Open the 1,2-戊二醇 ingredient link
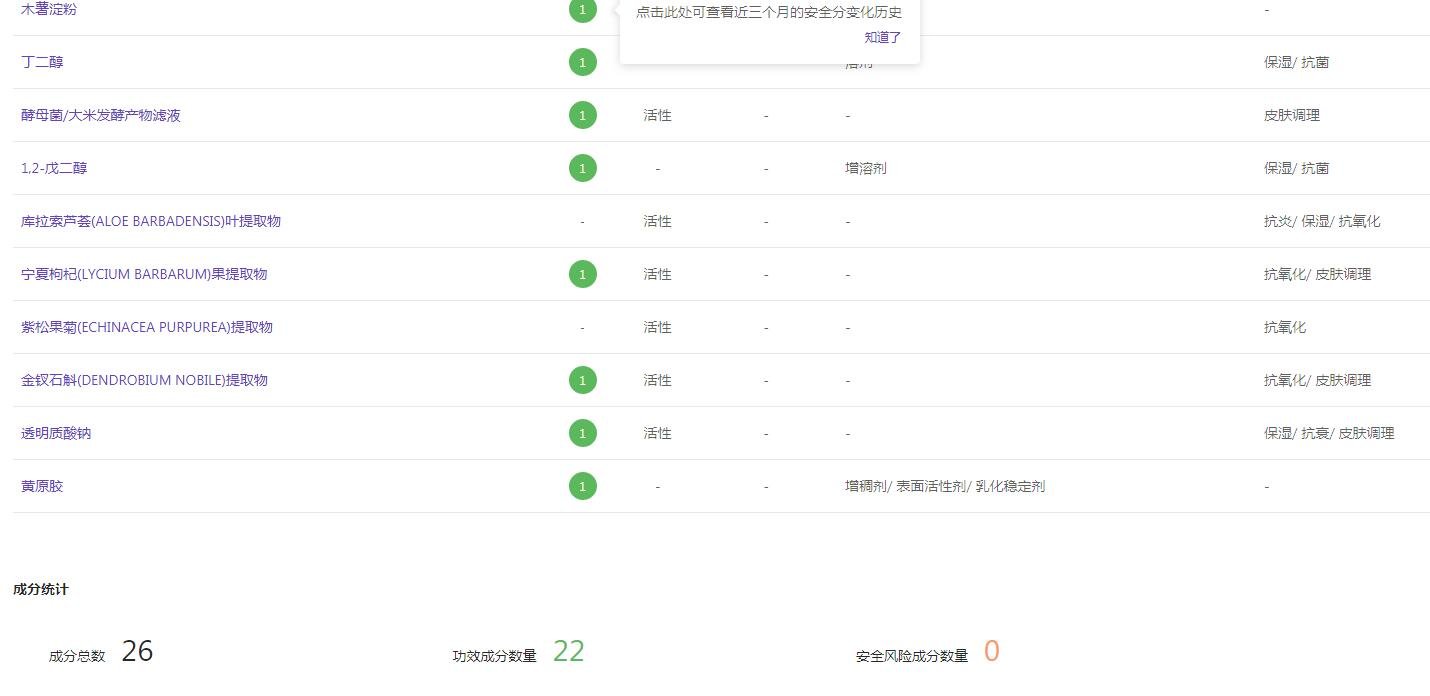The height and width of the screenshot is (696, 1430). pos(54,168)
